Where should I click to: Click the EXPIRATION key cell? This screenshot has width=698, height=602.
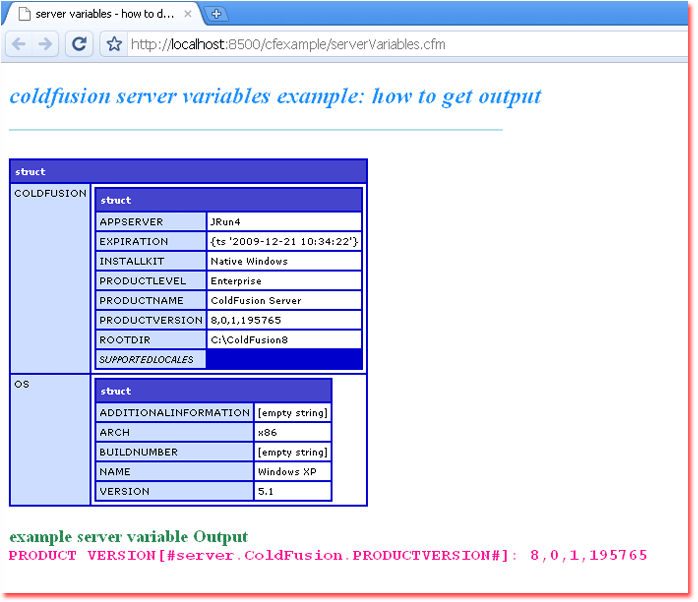pos(151,241)
